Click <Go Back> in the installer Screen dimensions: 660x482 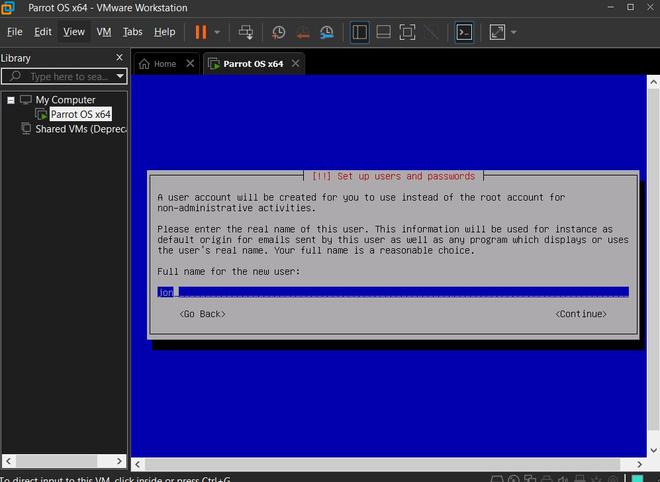tap(202, 314)
